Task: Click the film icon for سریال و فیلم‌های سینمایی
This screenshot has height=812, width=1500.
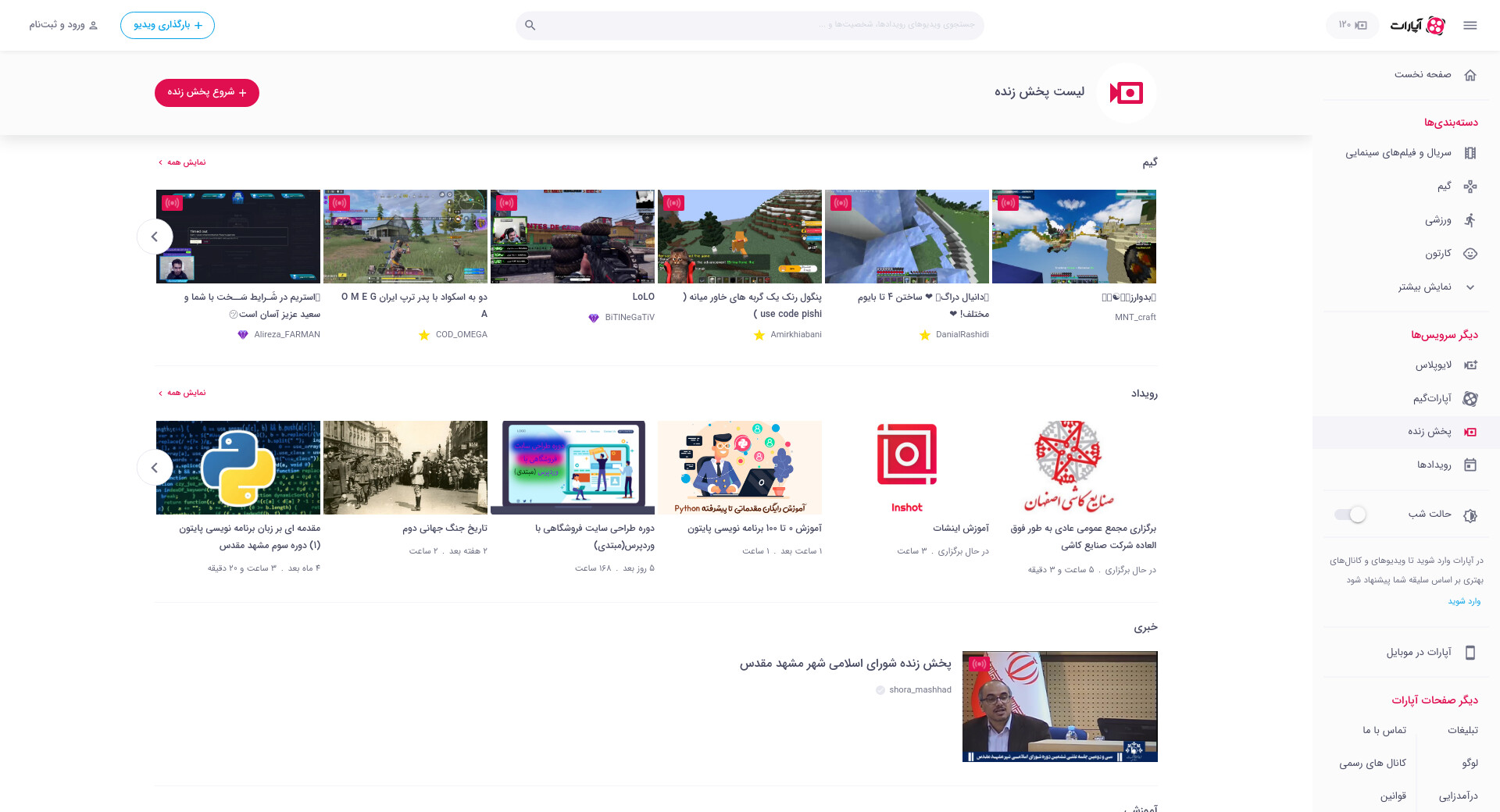Action: (x=1470, y=153)
